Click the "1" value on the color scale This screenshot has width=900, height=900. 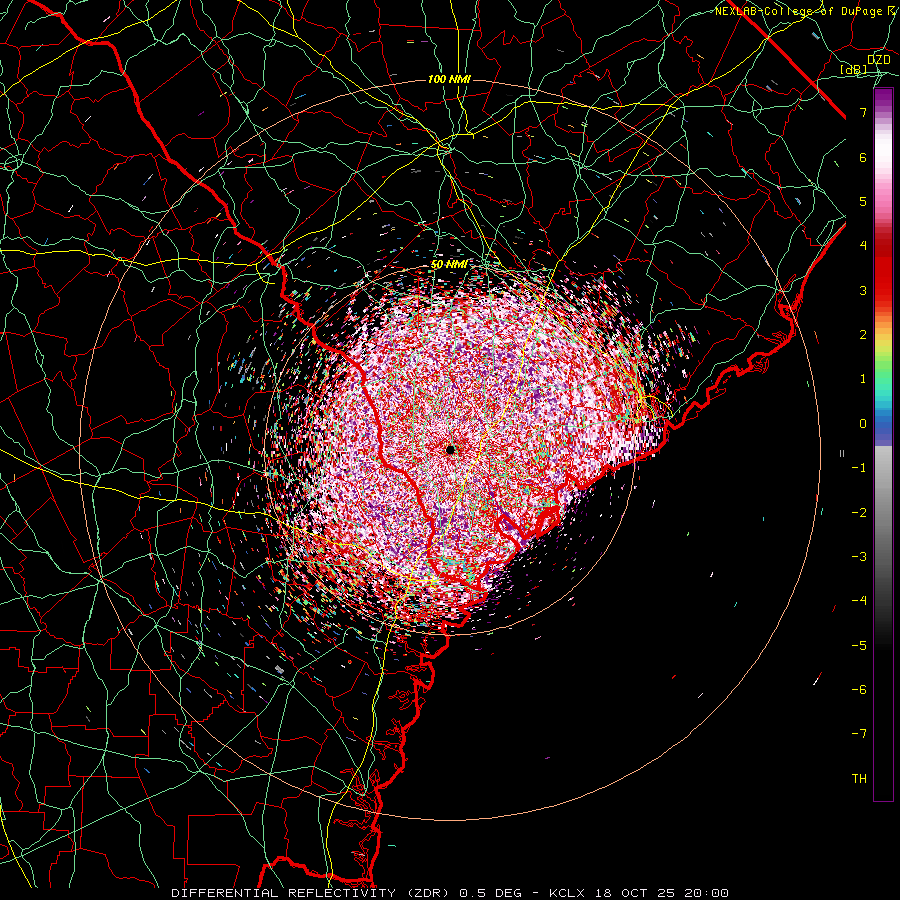863,379
